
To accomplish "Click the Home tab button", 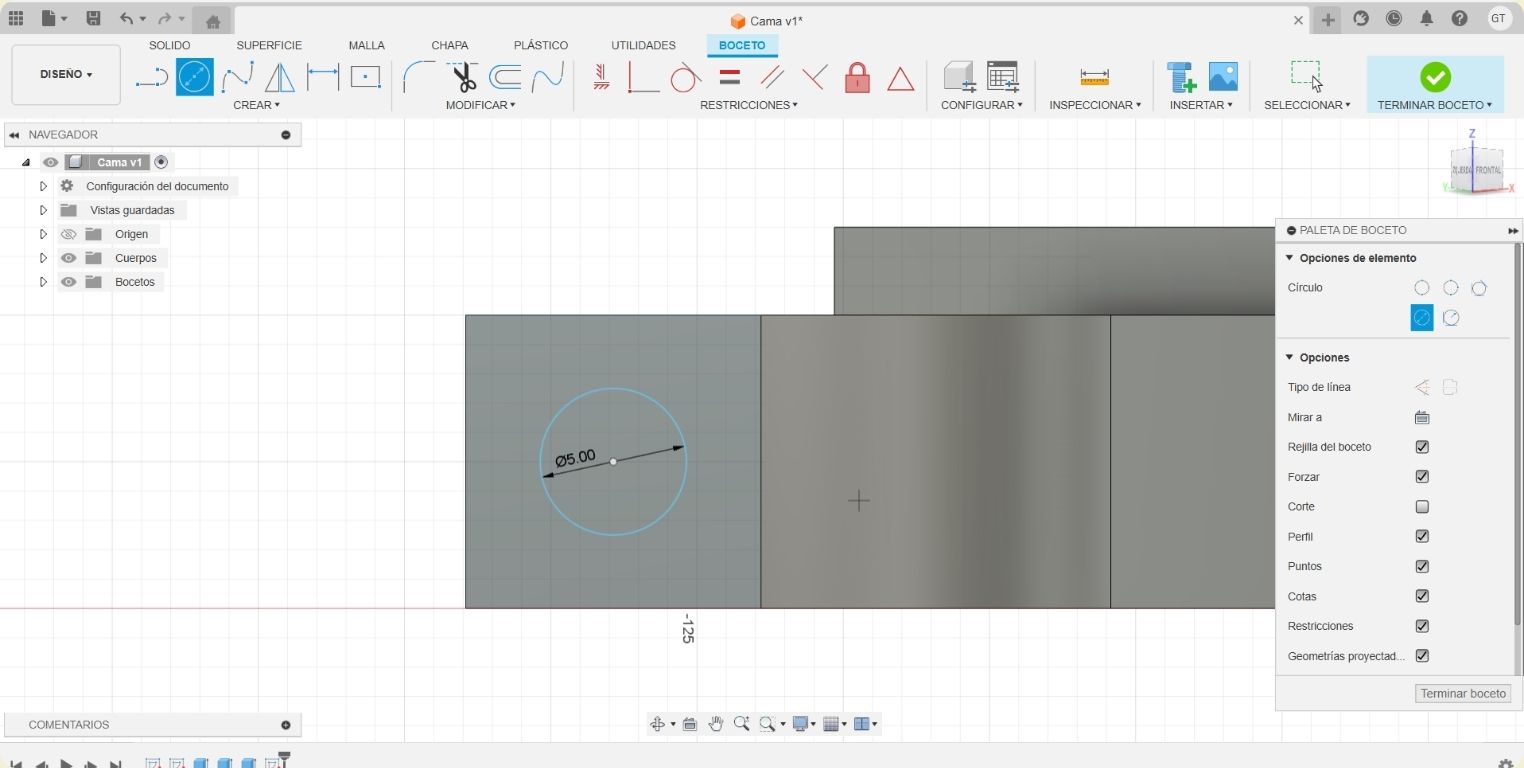I will (212, 21).
